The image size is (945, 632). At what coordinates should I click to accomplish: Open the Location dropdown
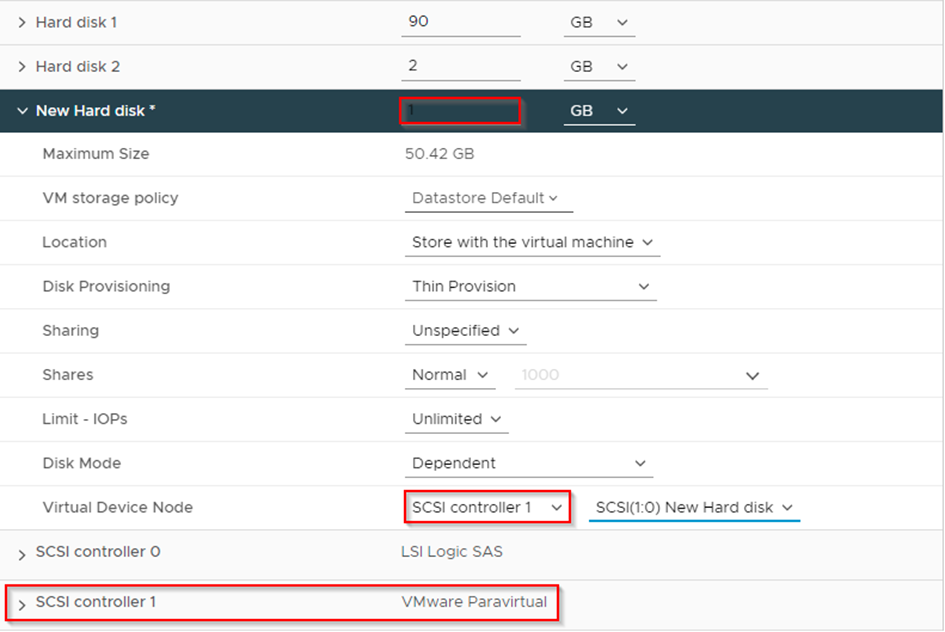click(x=531, y=242)
